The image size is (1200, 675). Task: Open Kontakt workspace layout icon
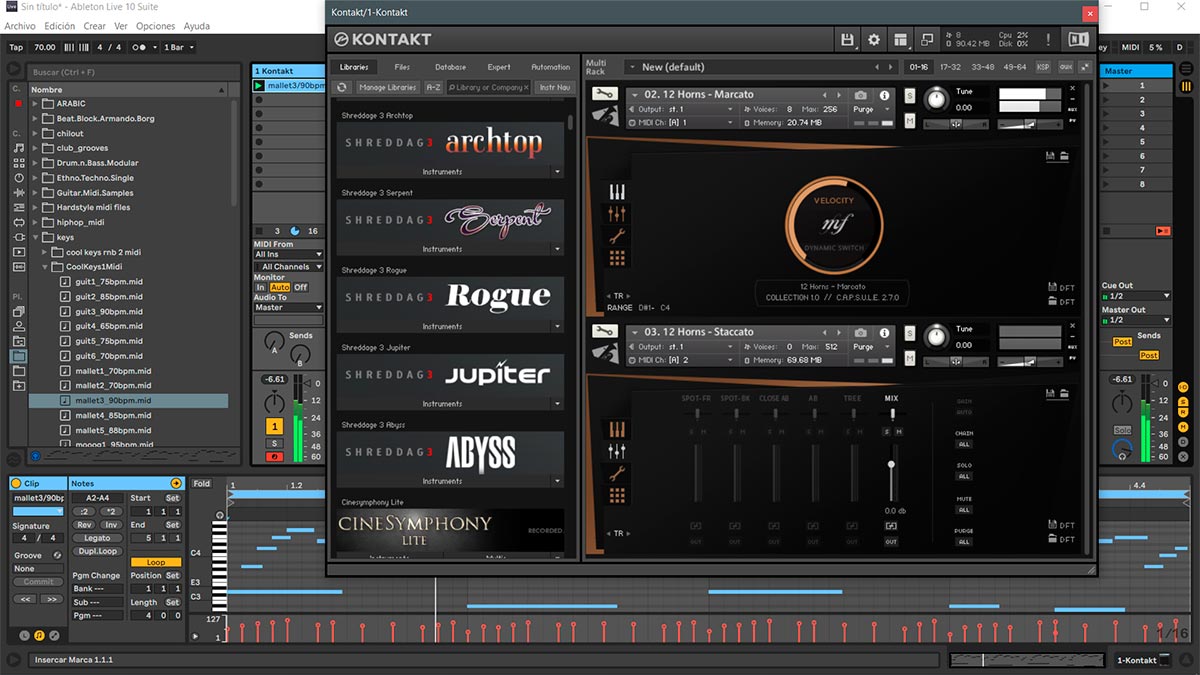[x=901, y=40]
